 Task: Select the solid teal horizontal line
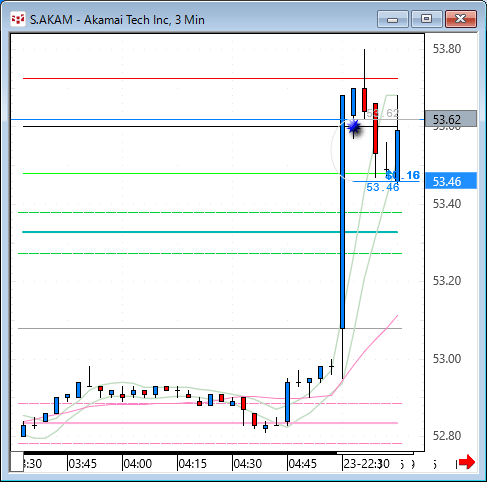[210, 232]
